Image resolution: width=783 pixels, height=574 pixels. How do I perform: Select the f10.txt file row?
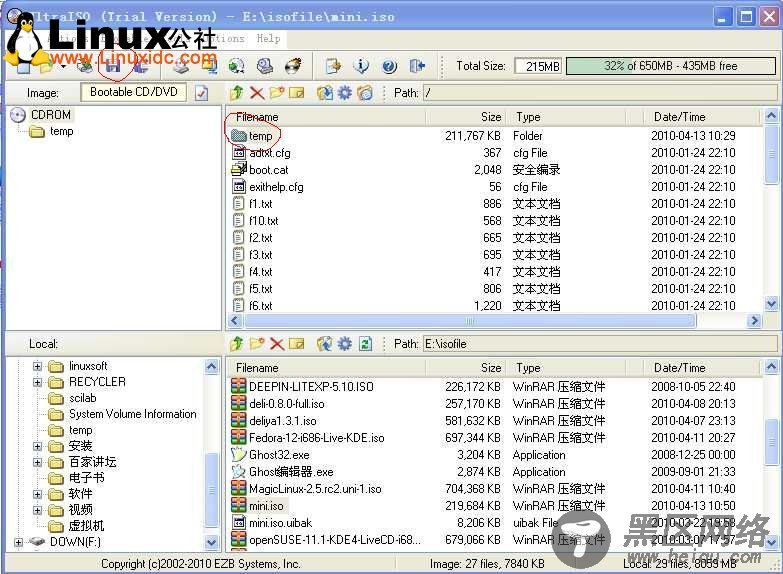click(x=494, y=221)
